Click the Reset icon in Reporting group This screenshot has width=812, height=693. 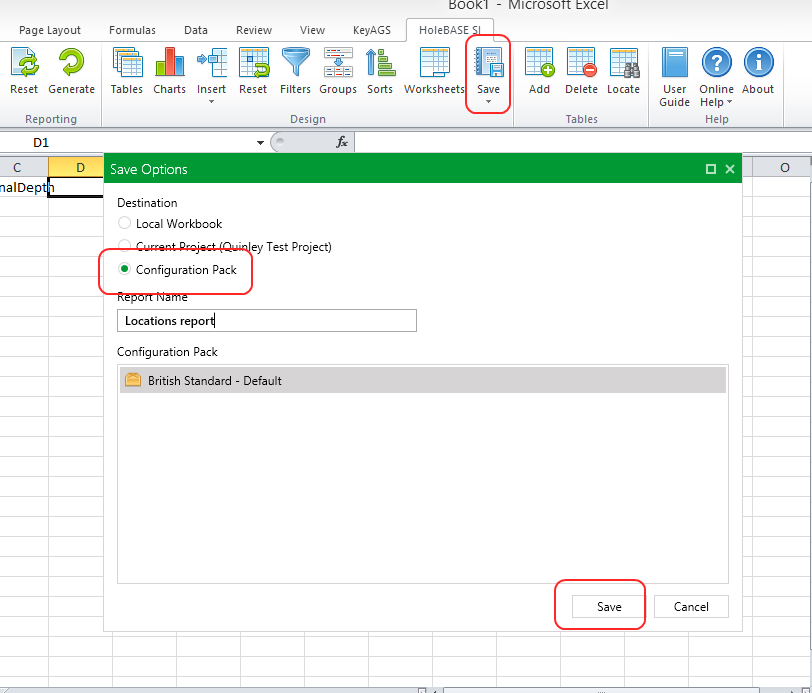pos(24,62)
